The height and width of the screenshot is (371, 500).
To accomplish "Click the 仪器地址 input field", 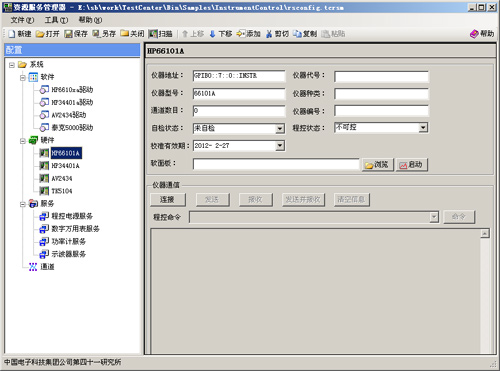I will pos(239,76).
